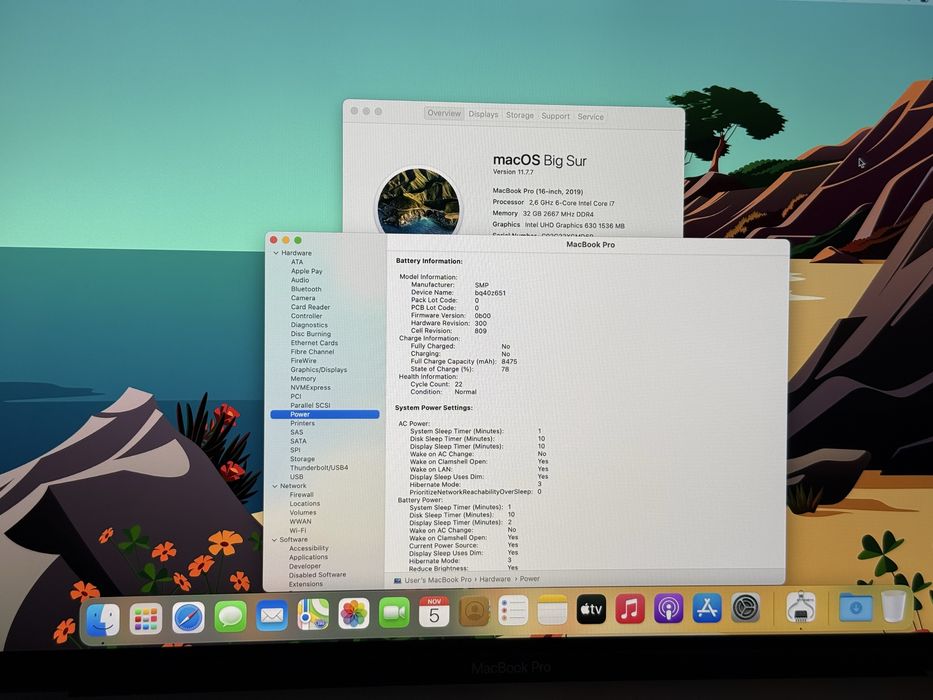Select Wi-Fi under Network
The width and height of the screenshot is (933, 700).
(298, 530)
